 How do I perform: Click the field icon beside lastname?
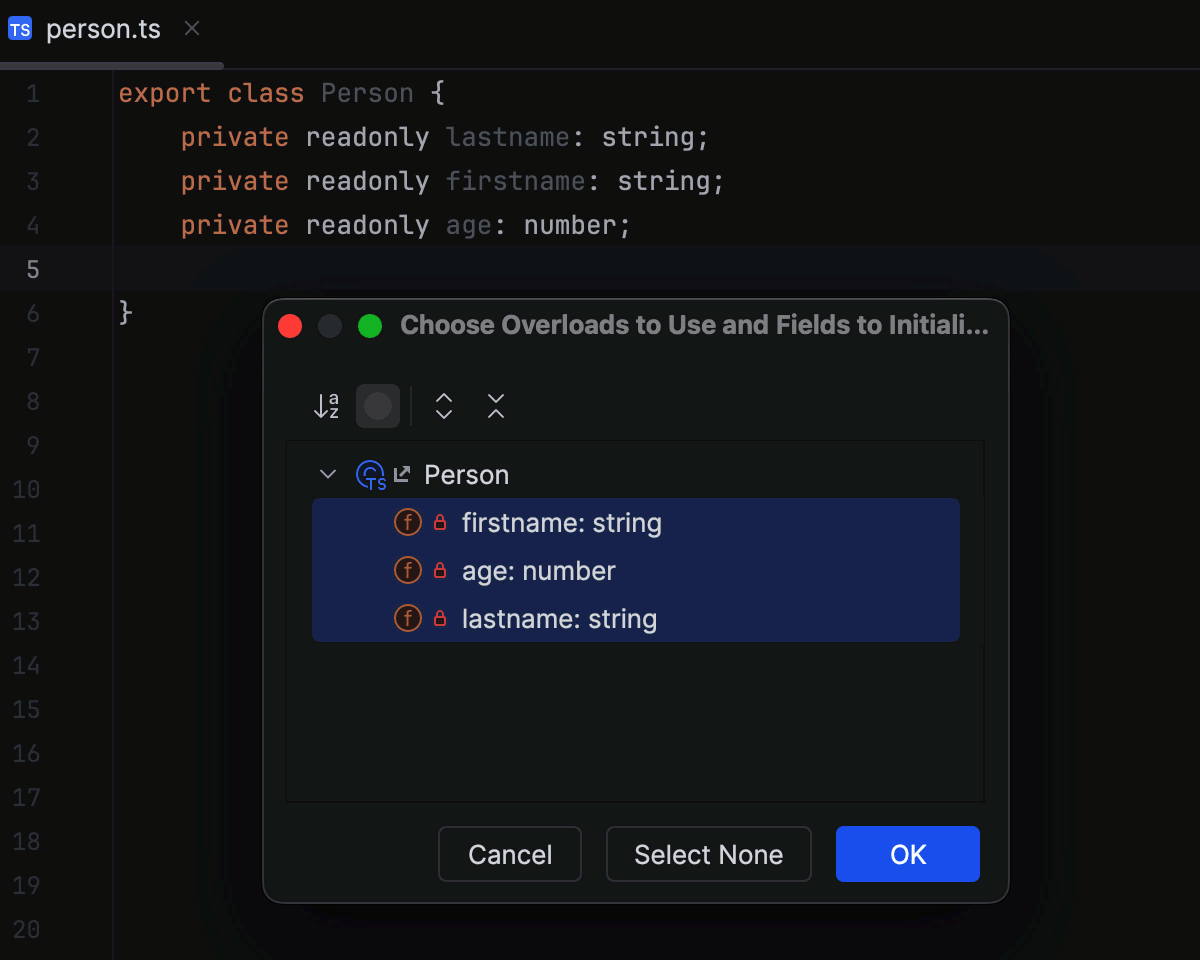click(x=407, y=618)
